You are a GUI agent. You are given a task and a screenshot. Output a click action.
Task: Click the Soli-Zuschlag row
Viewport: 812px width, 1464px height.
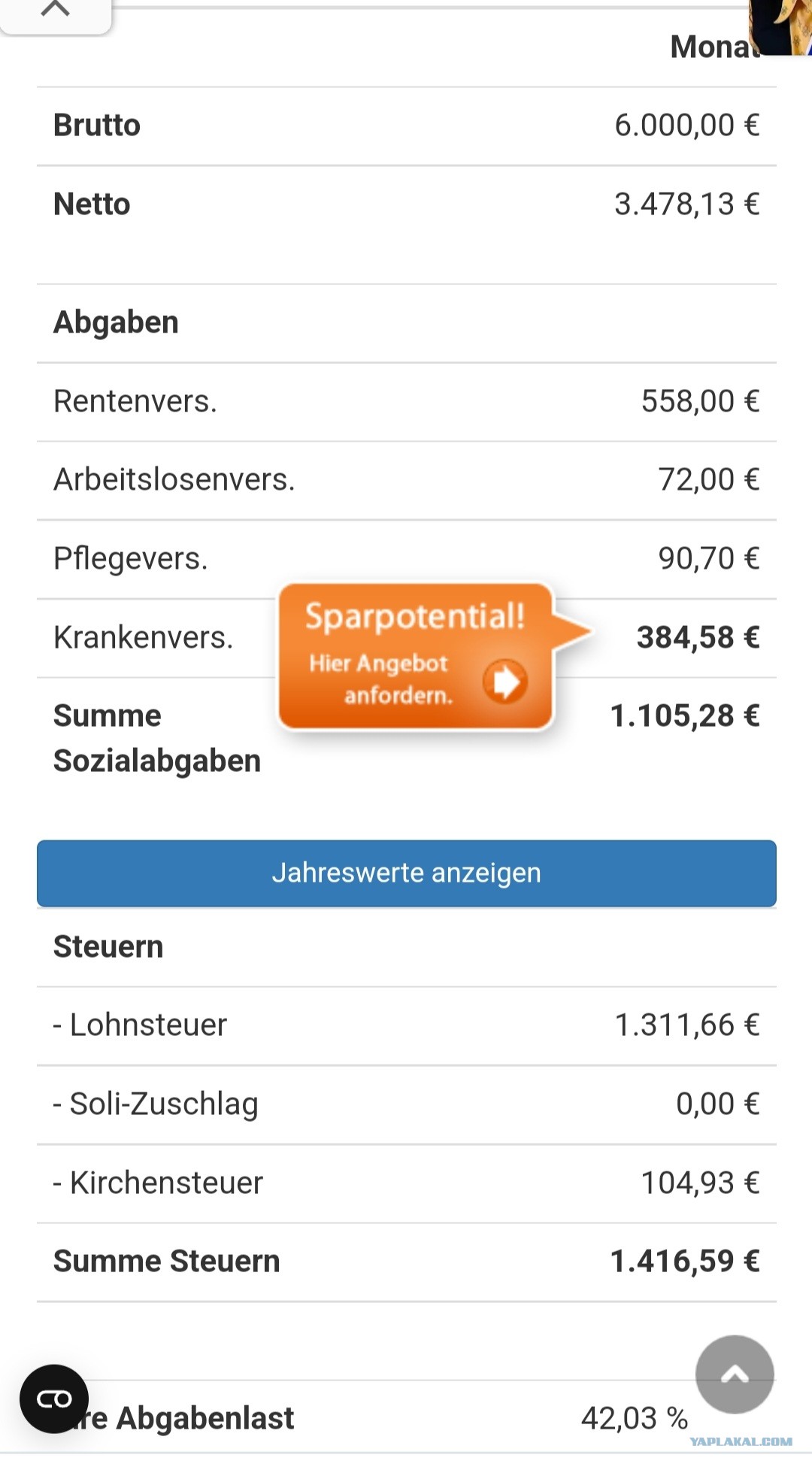407,1104
